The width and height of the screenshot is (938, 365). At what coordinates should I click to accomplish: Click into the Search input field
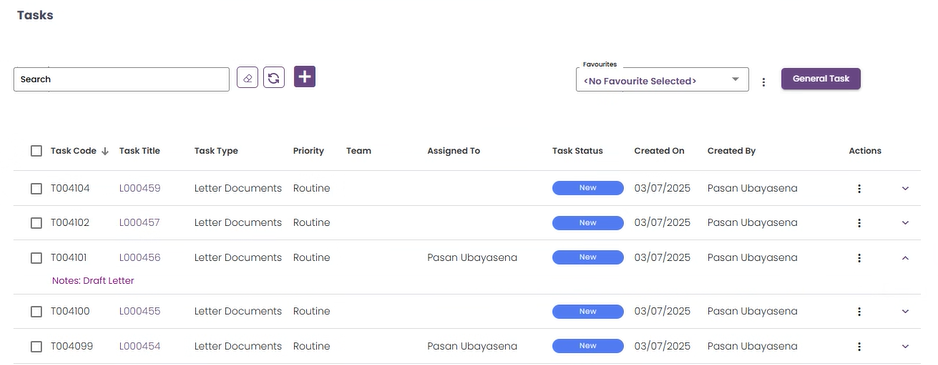tap(121, 79)
